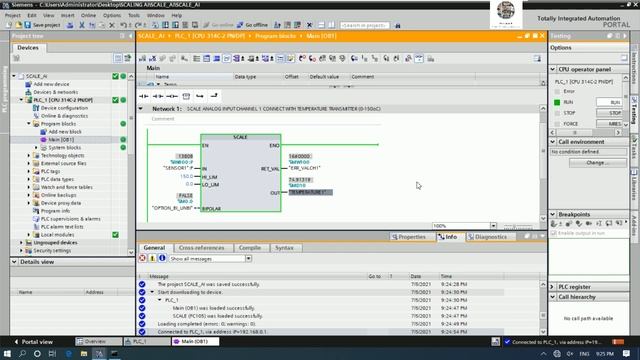Viewport: 640px width, 360px height.
Task: Click the Delete X icon in main toolbar
Action: [x=112, y=25]
